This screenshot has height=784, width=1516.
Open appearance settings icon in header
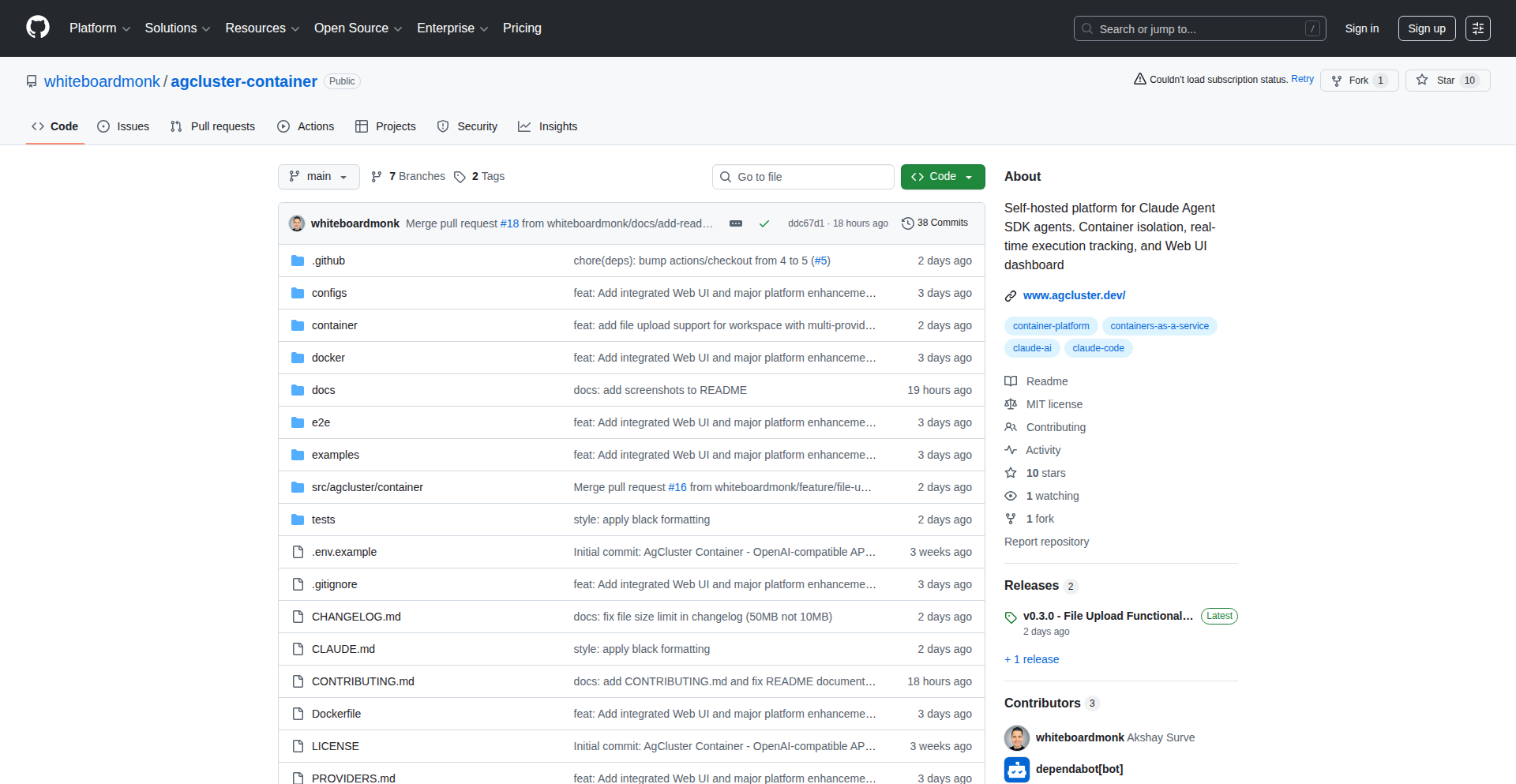tap(1477, 28)
